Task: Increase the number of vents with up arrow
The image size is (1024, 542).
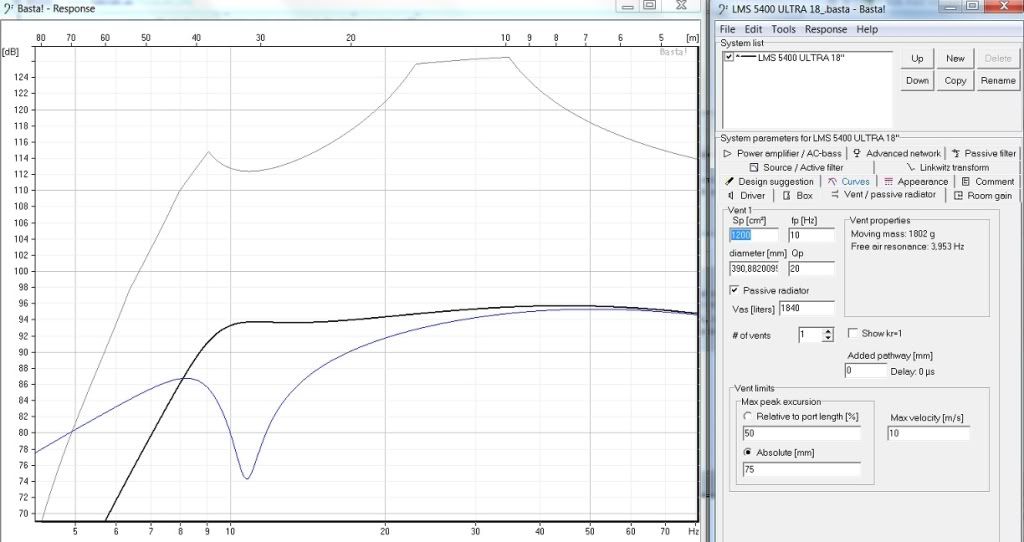Action: 828,331
